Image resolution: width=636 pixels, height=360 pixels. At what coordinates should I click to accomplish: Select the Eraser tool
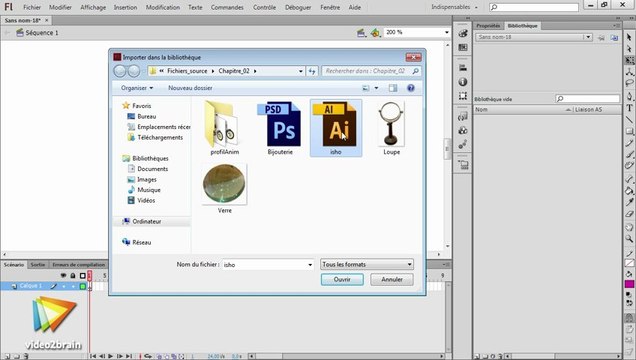click(x=629, y=214)
